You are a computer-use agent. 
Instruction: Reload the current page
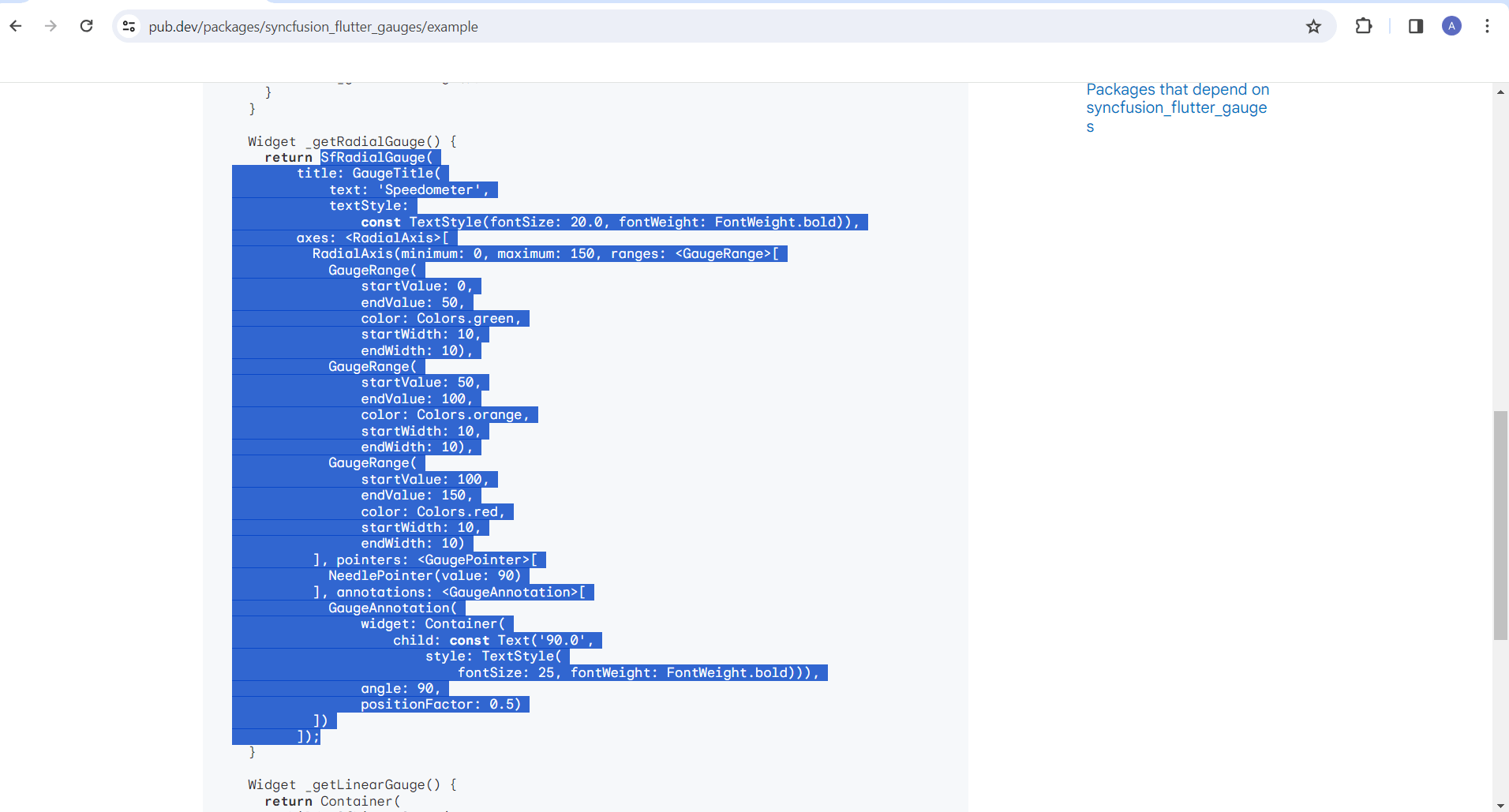coord(87,26)
